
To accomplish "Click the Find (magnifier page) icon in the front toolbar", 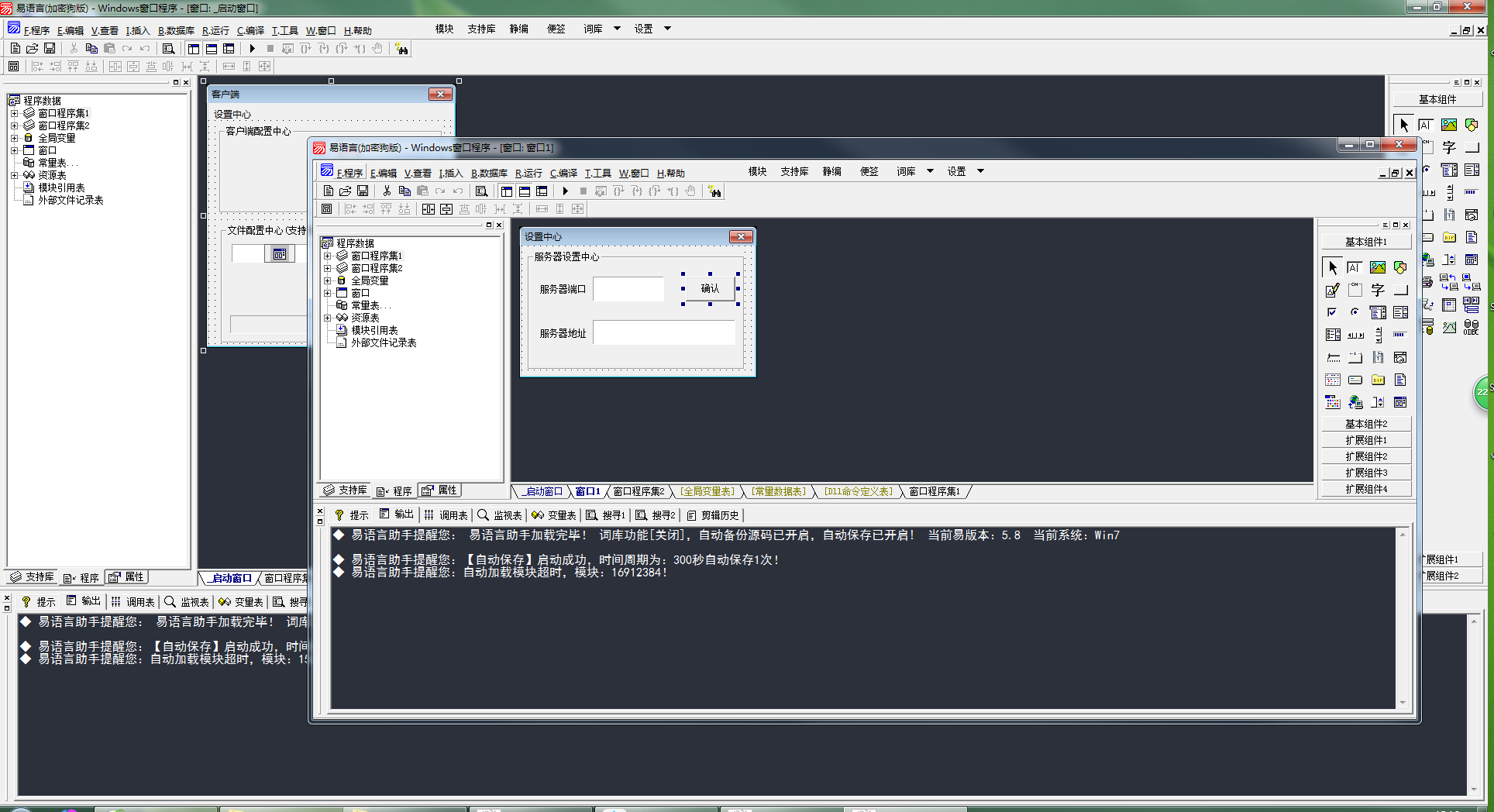I will coord(481,191).
